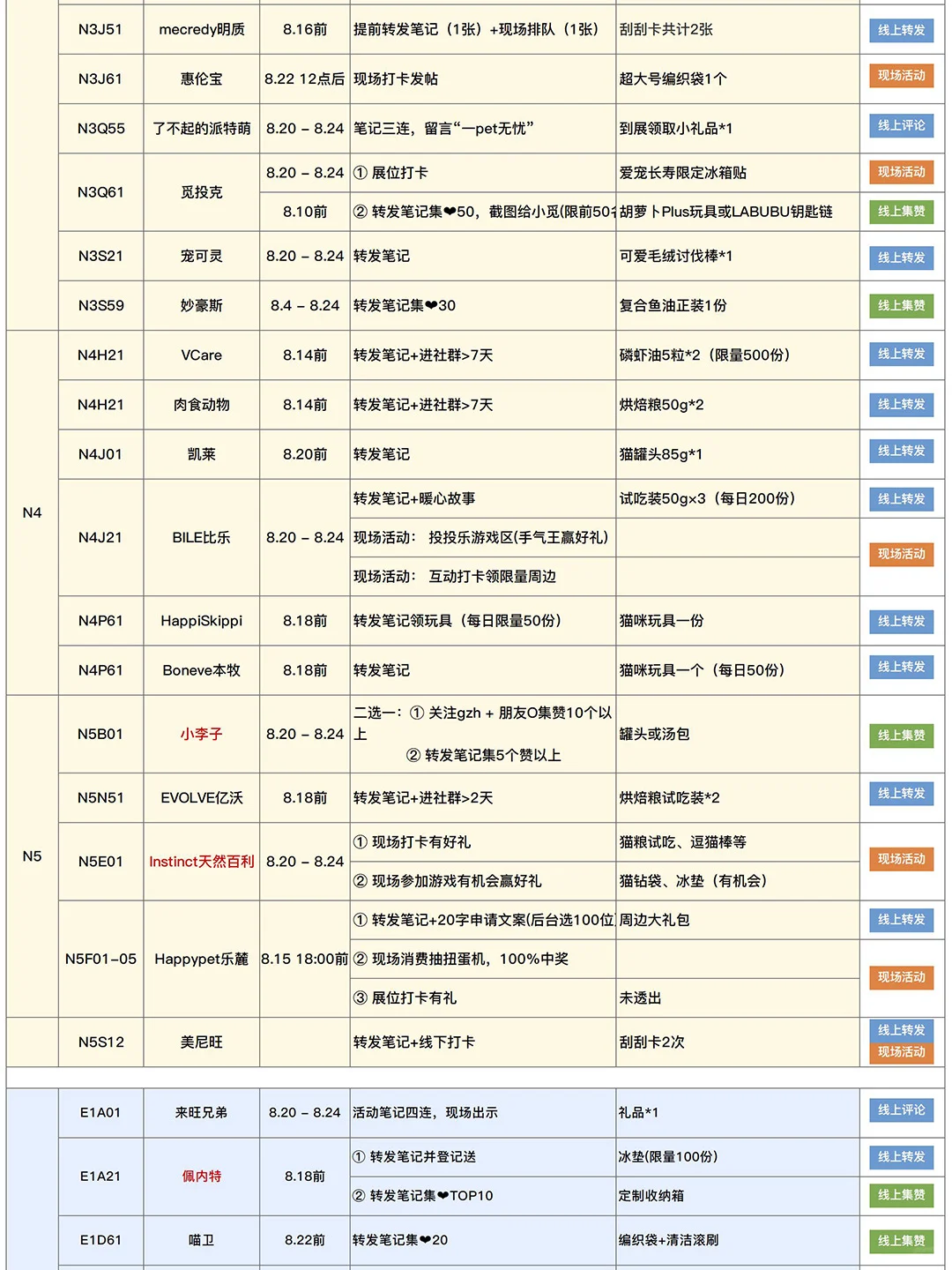The width and height of the screenshot is (952, 1270).
Task: Click the 8.4 – 8.24 date cell
Action: coord(305,306)
